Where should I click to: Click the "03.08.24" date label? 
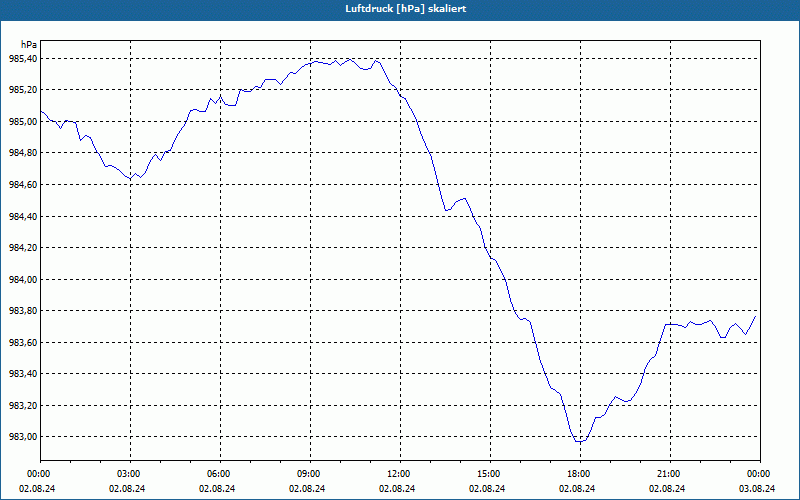coord(757,488)
